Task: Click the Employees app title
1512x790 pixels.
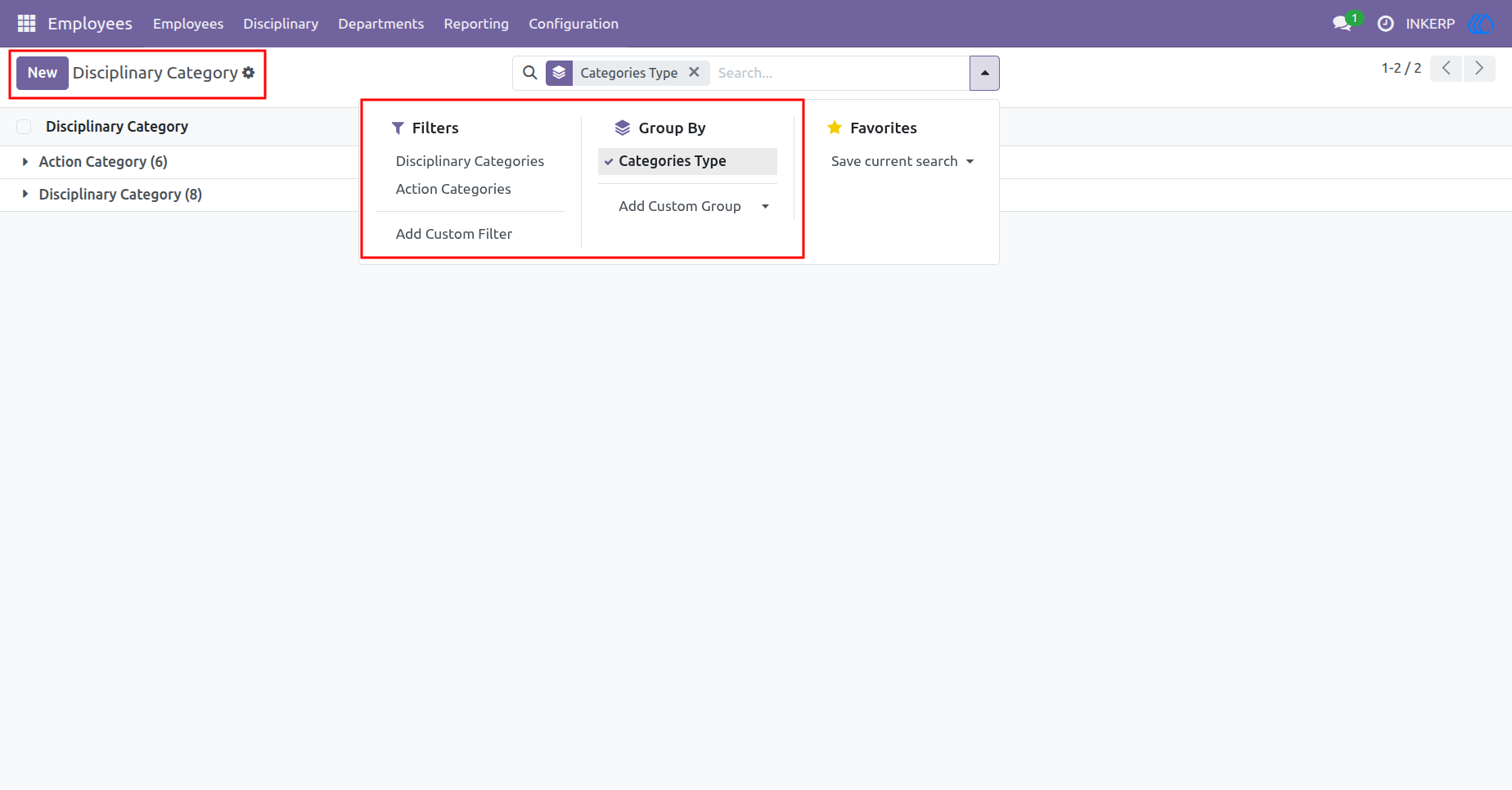Action: [x=90, y=24]
